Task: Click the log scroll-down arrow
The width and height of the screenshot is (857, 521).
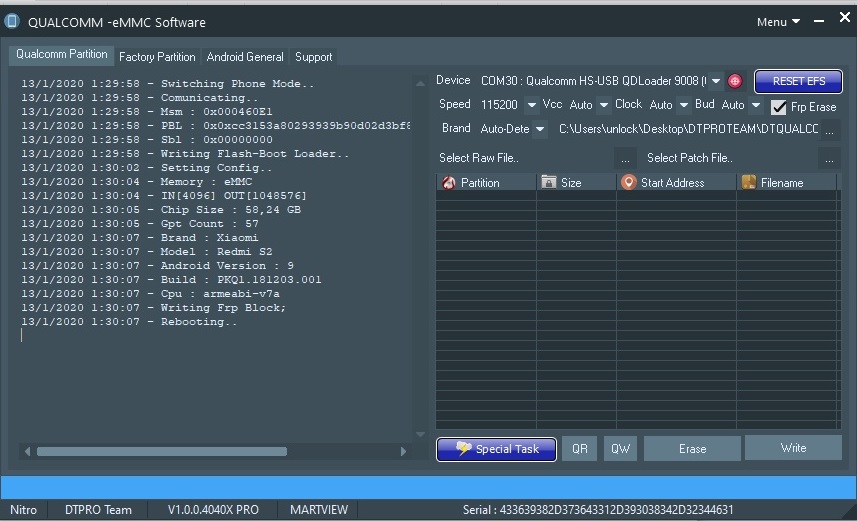Action: click(x=420, y=435)
